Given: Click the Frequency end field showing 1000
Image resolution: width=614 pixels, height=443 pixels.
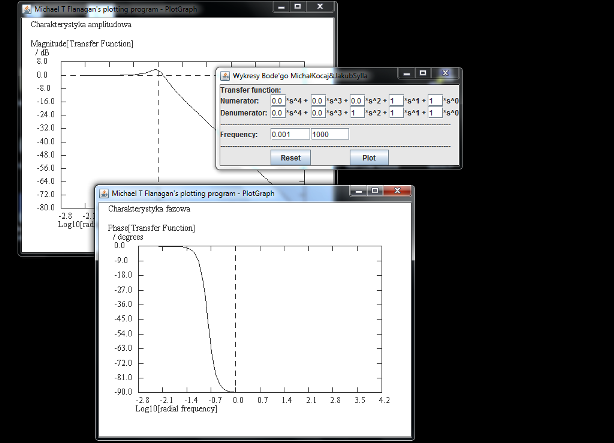Looking at the screenshot, I should click(330, 134).
